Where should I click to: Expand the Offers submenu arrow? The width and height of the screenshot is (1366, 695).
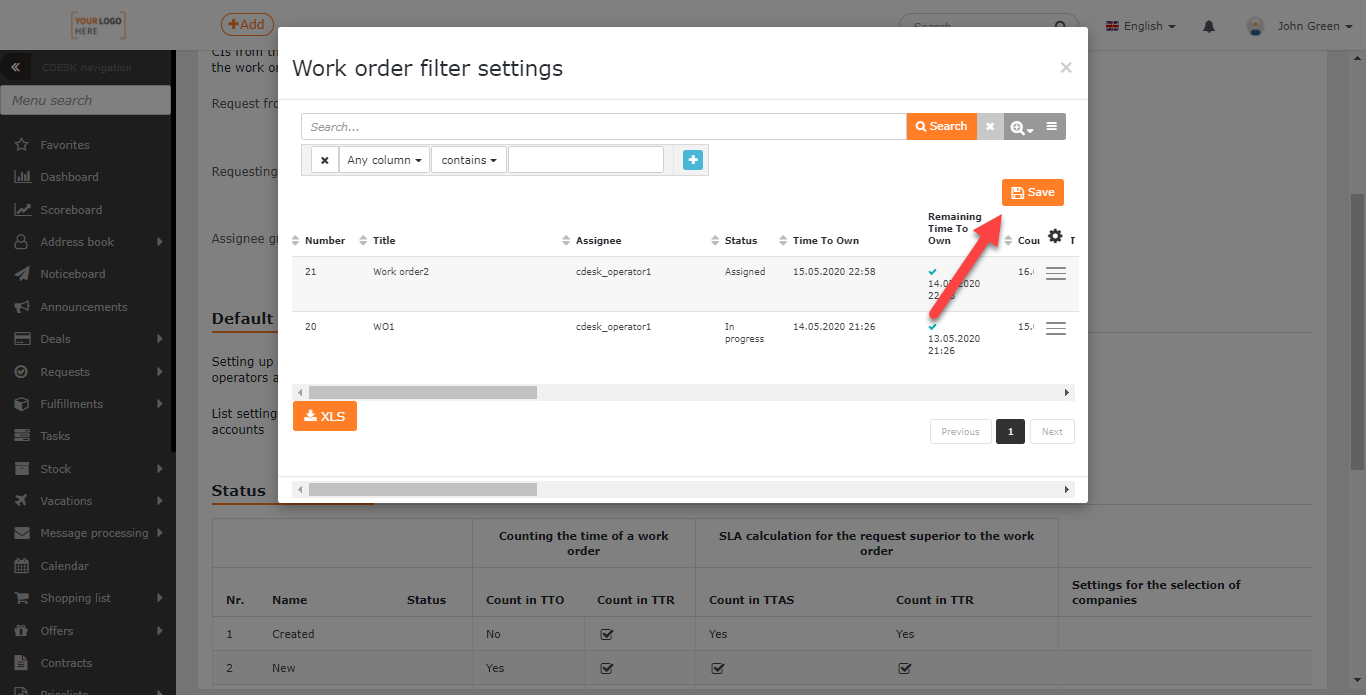pos(160,631)
